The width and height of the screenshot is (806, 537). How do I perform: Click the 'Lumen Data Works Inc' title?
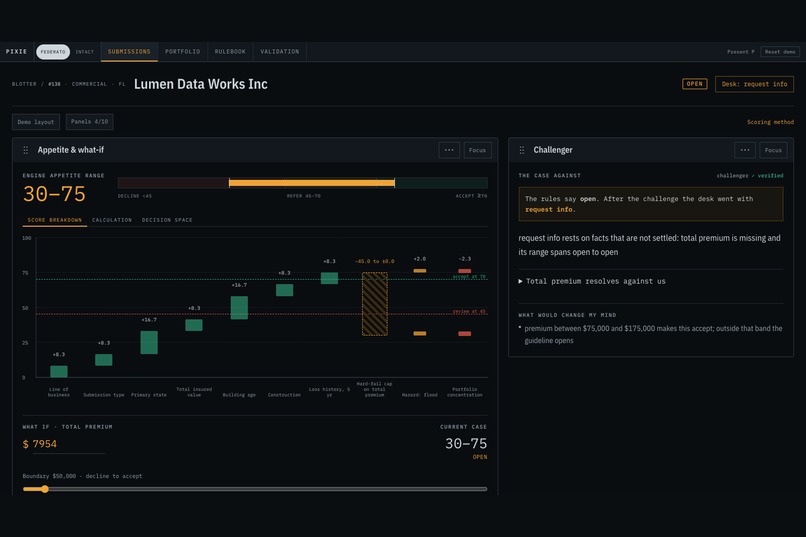pos(200,84)
